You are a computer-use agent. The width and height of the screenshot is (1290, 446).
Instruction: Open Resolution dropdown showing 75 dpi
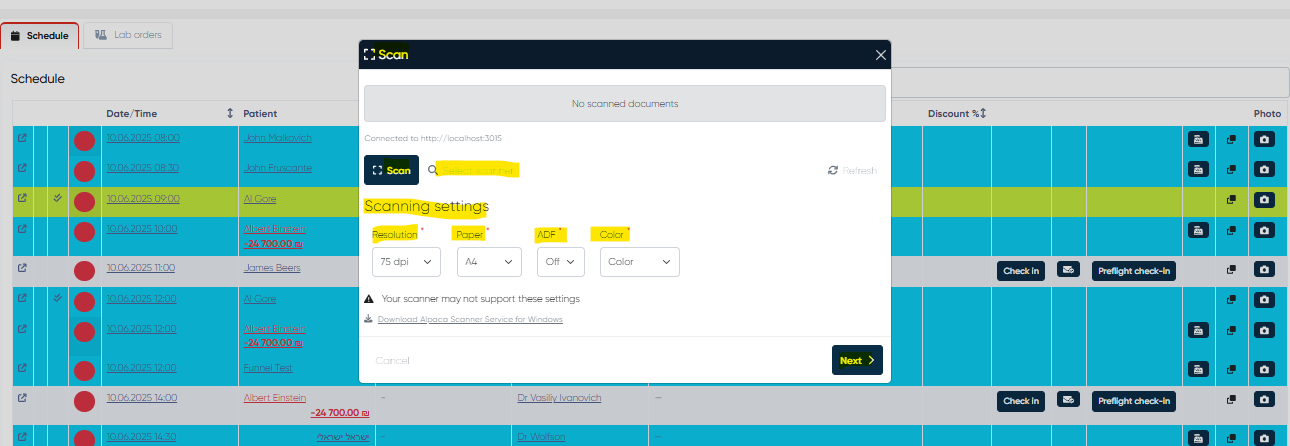click(x=406, y=262)
